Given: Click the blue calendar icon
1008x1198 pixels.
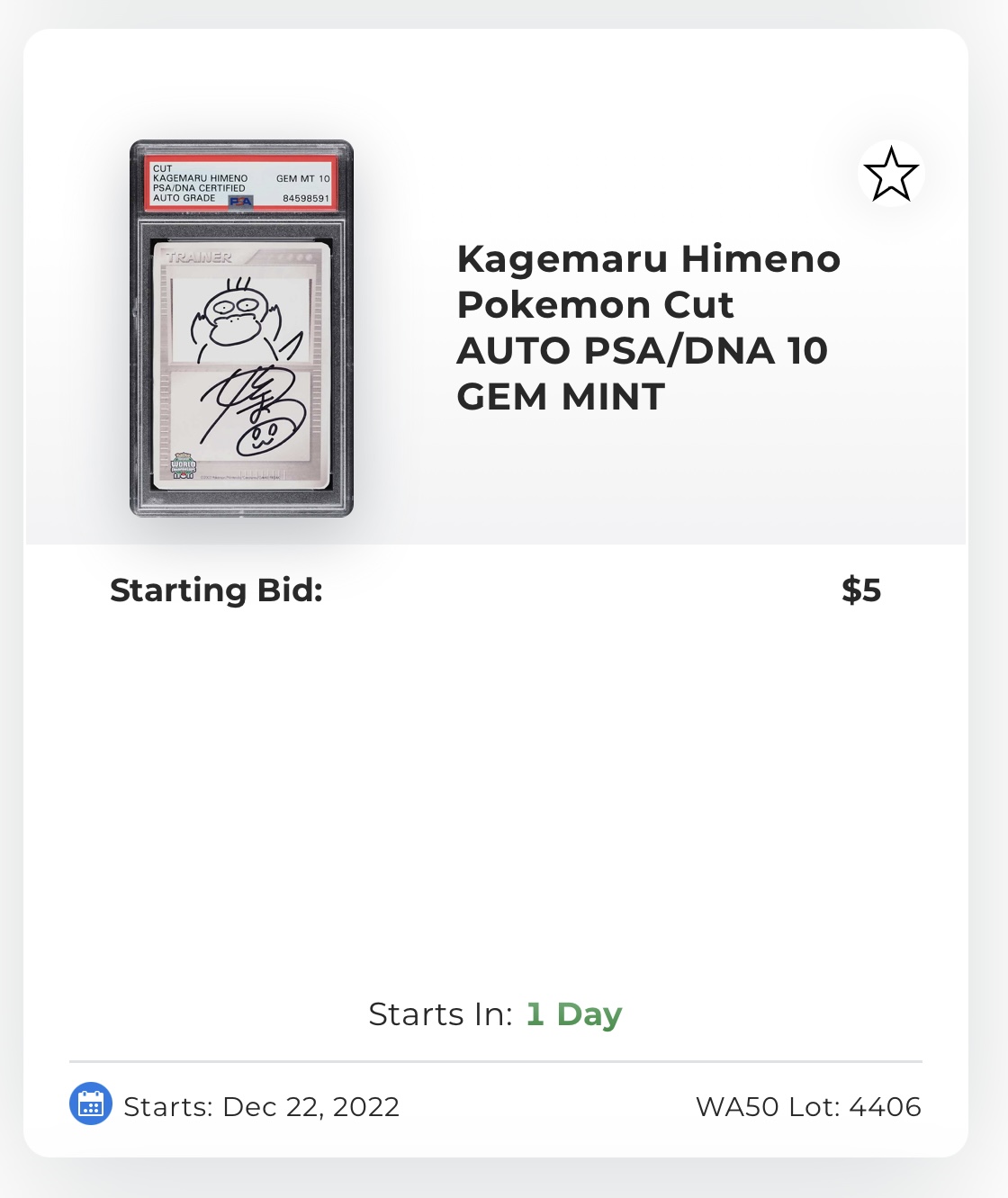Looking at the screenshot, I should (x=91, y=1104).
